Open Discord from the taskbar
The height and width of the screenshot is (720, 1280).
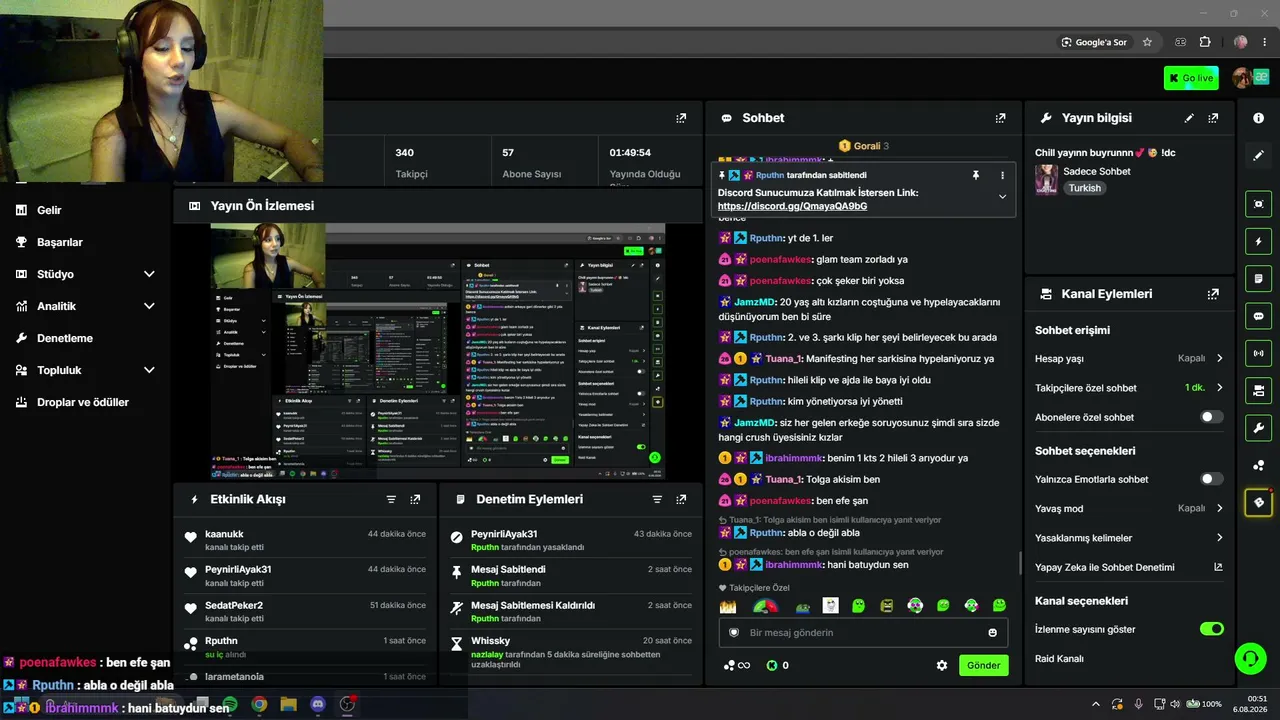tap(318, 704)
